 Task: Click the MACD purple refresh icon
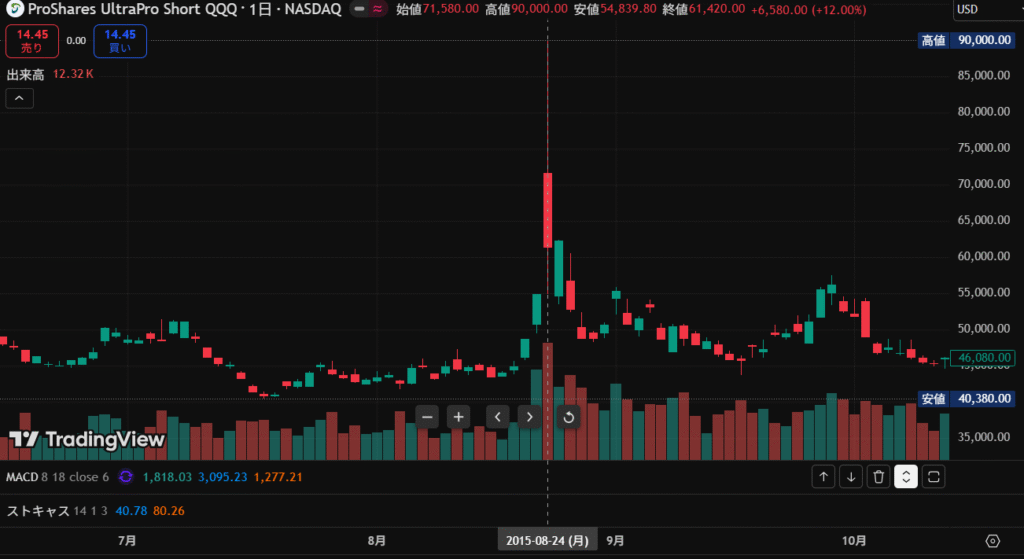click(126, 478)
